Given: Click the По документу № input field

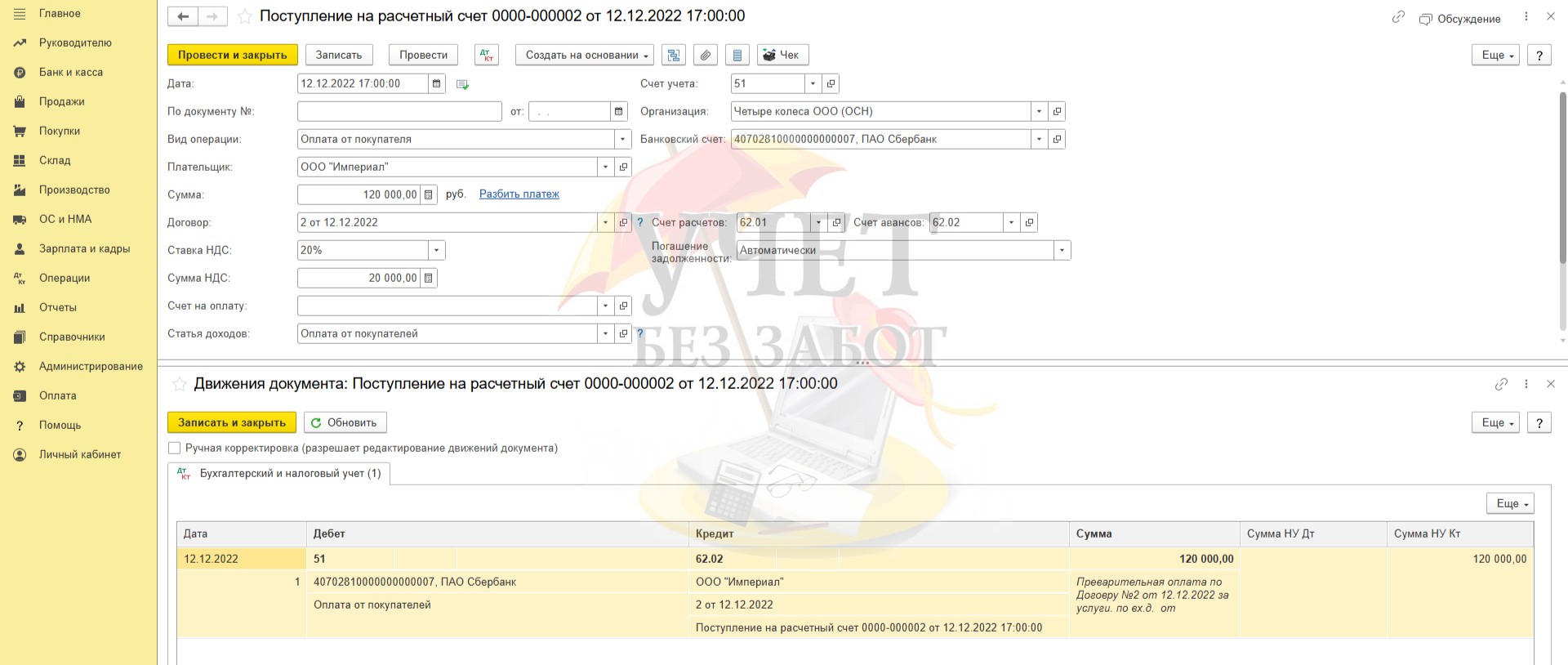Looking at the screenshot, I should (399, 111).
